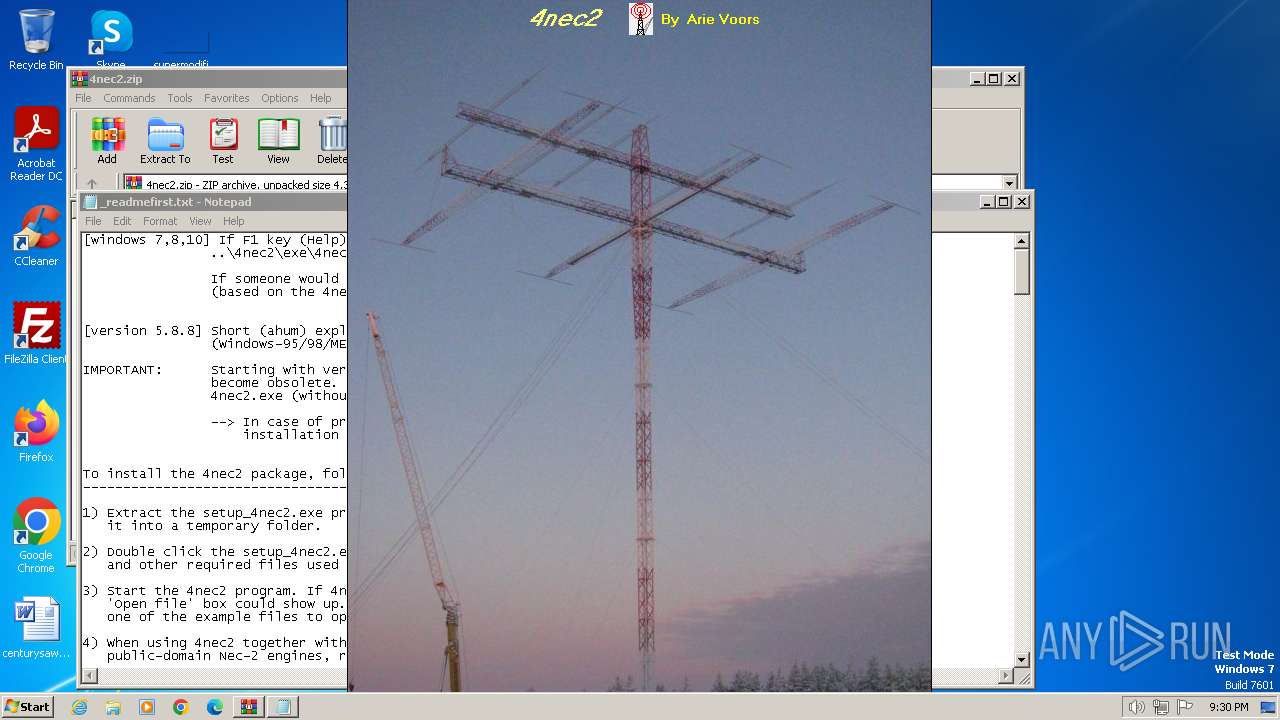1280x720 pixels.
Task: Open Internet Explorer from the taskbar
Action: pyautogui.click(x=79, y=707)
